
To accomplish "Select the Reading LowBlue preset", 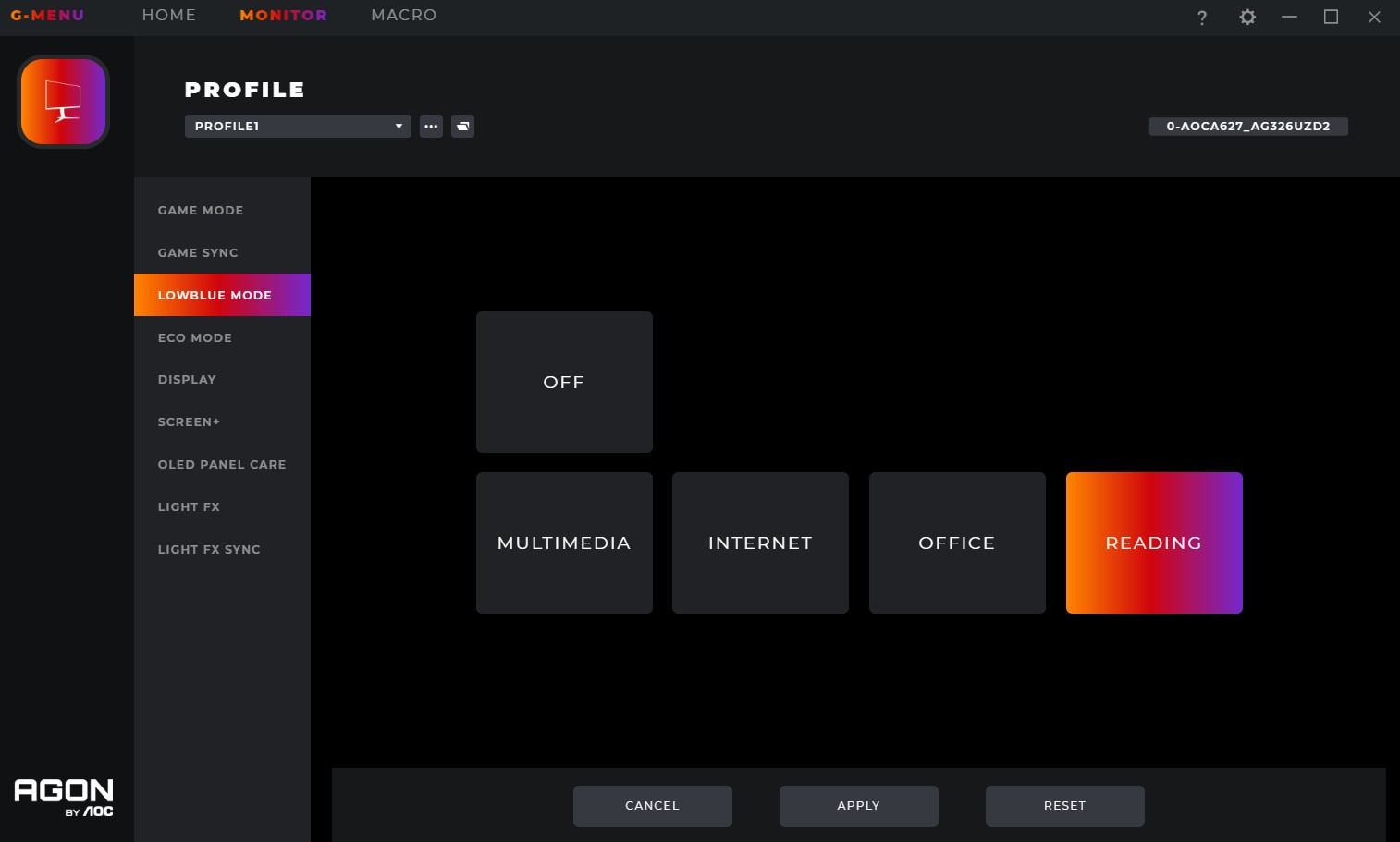I will point(1154,543).
